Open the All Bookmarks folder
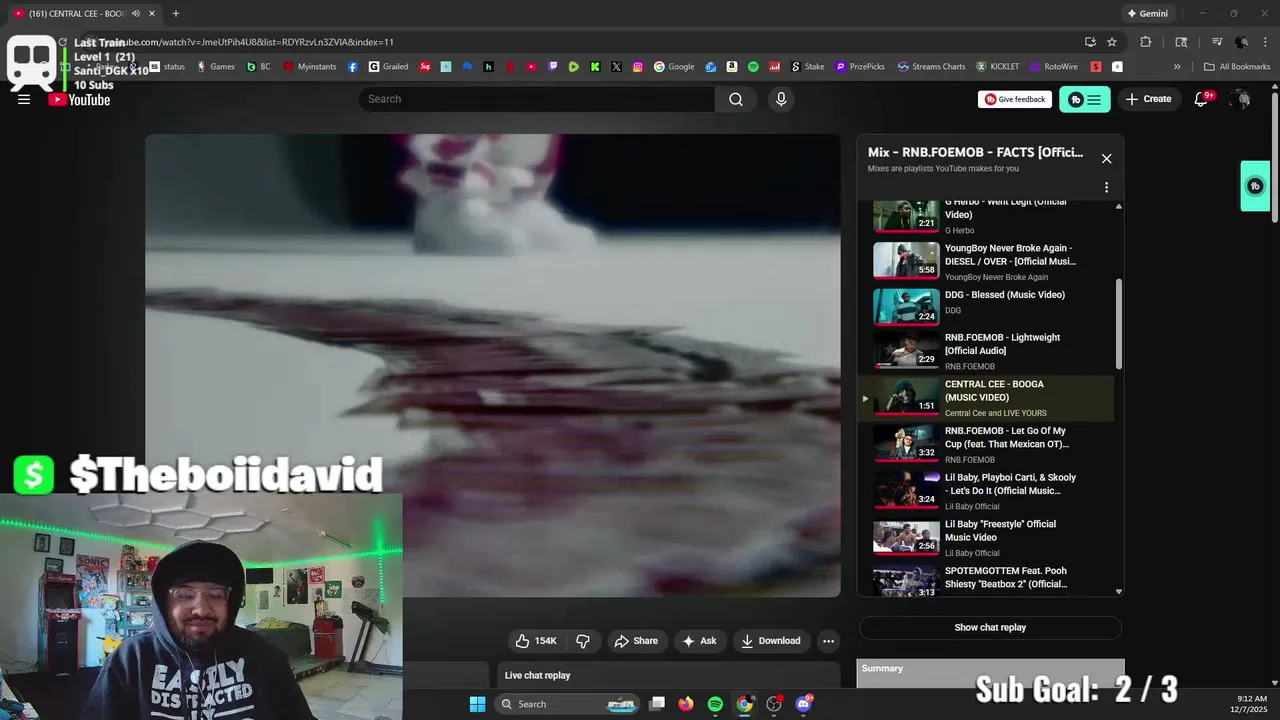 coord(1237,67)
